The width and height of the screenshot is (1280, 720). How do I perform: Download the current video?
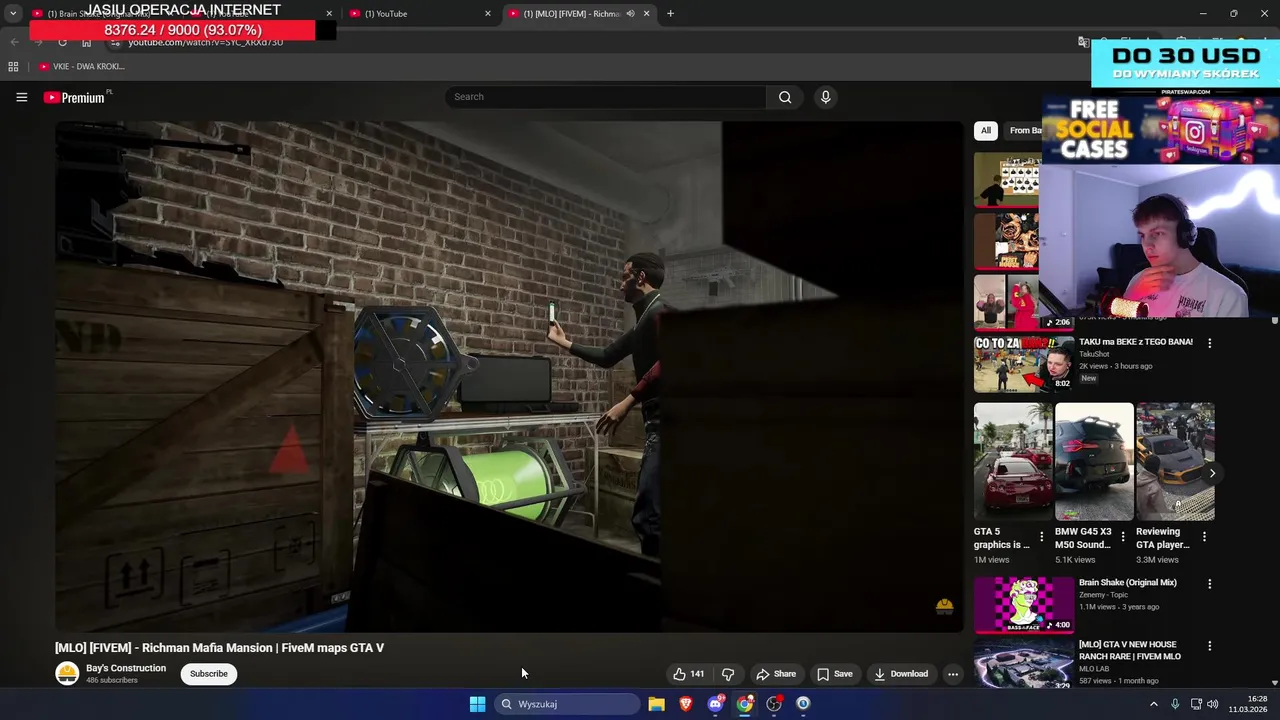click(901, 674)
